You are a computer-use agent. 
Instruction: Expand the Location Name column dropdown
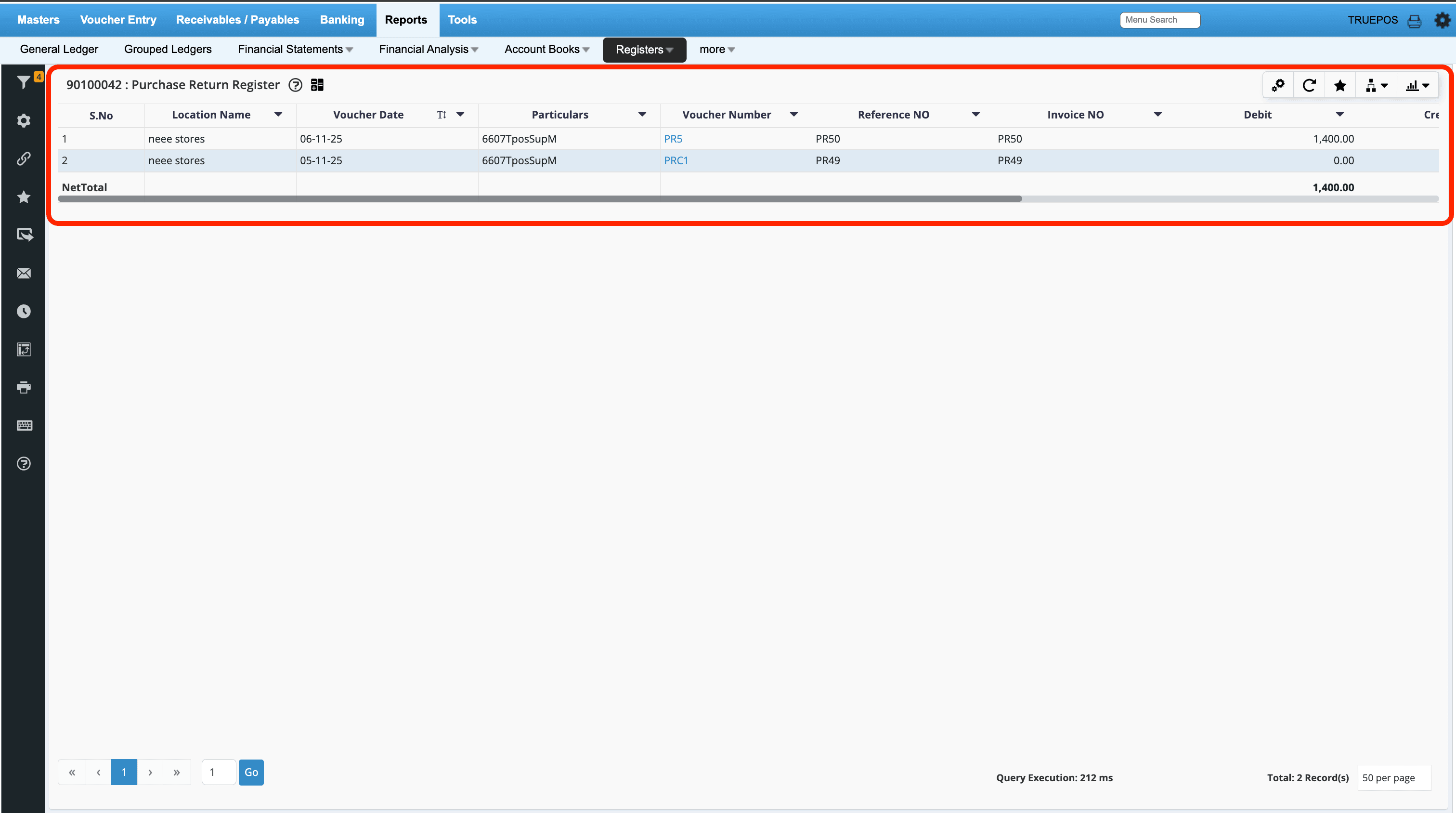click(x=278, y=114)
